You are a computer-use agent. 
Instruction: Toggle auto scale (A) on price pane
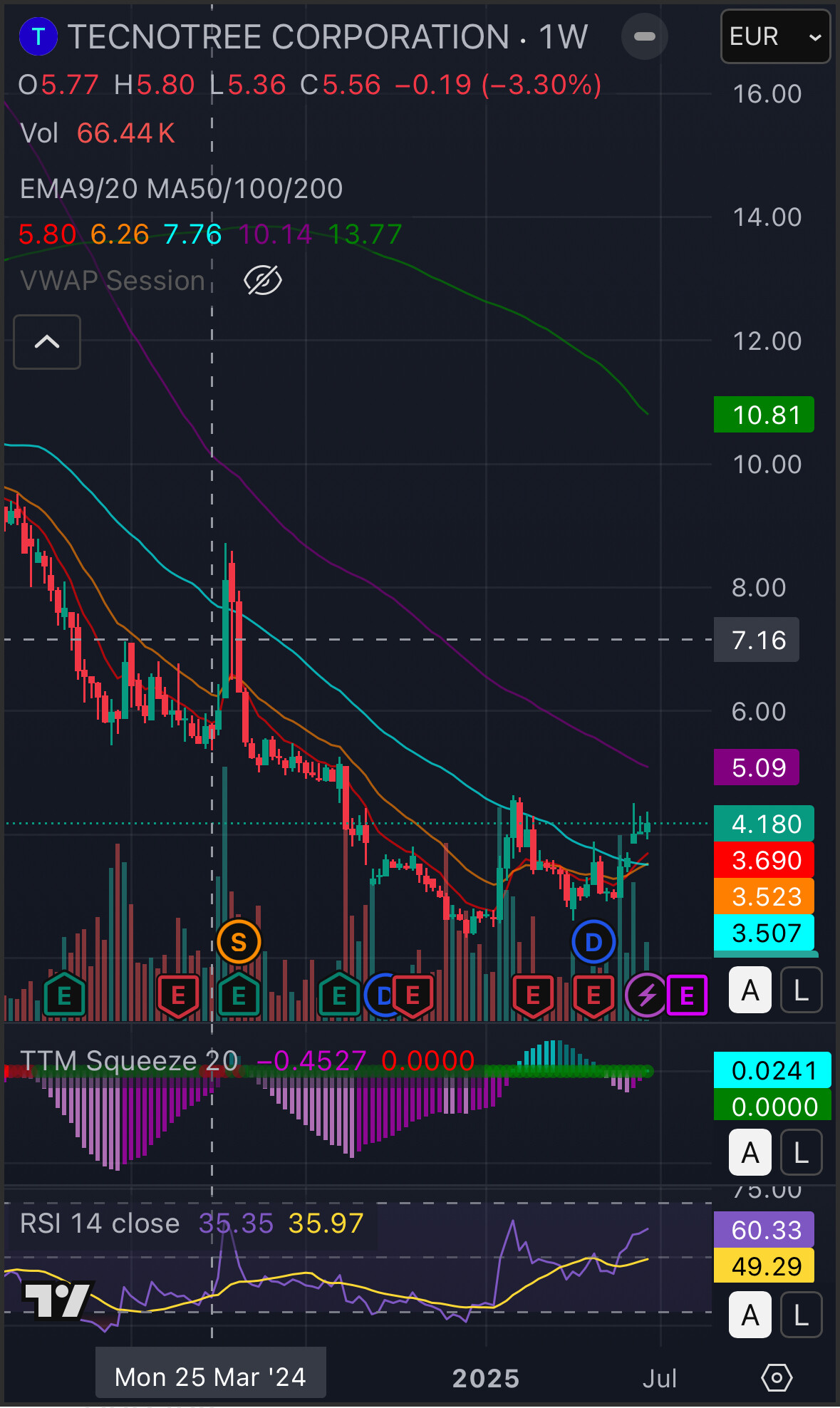click(x=750, y=990)
